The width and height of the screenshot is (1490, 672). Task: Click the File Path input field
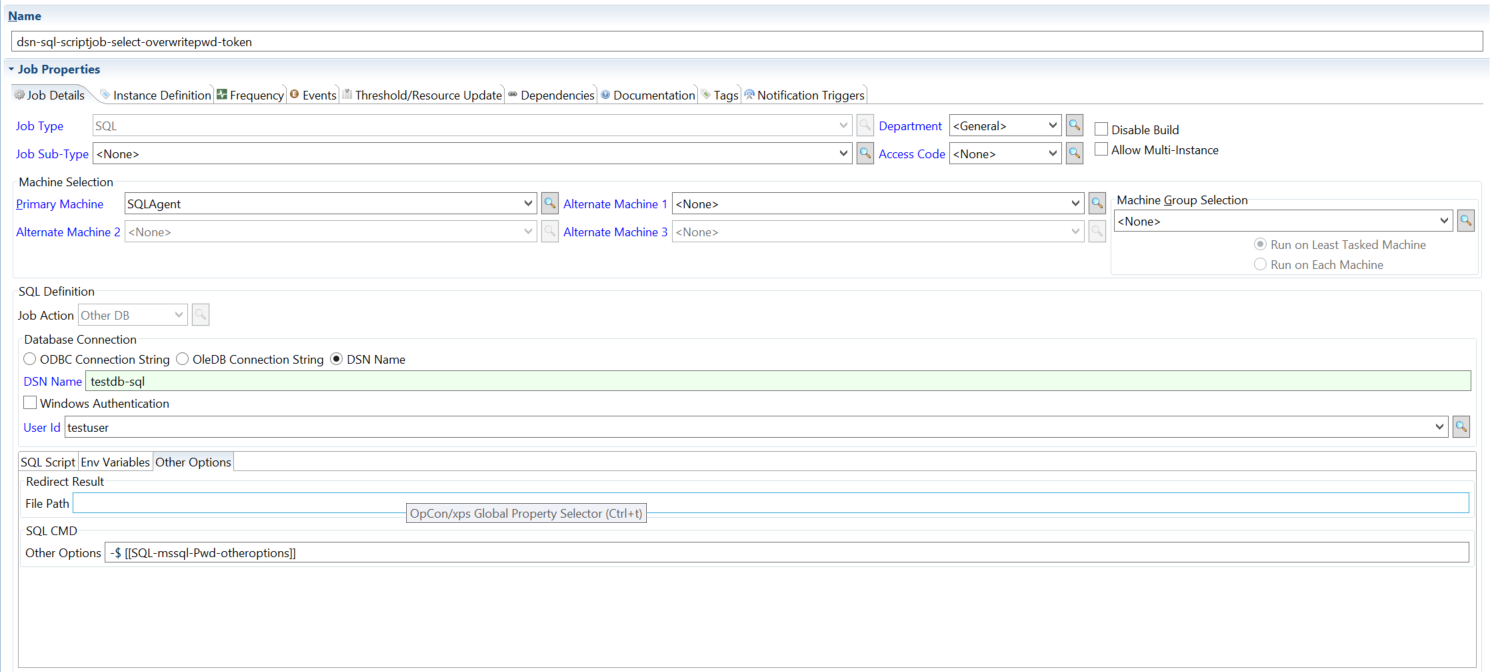771,503
